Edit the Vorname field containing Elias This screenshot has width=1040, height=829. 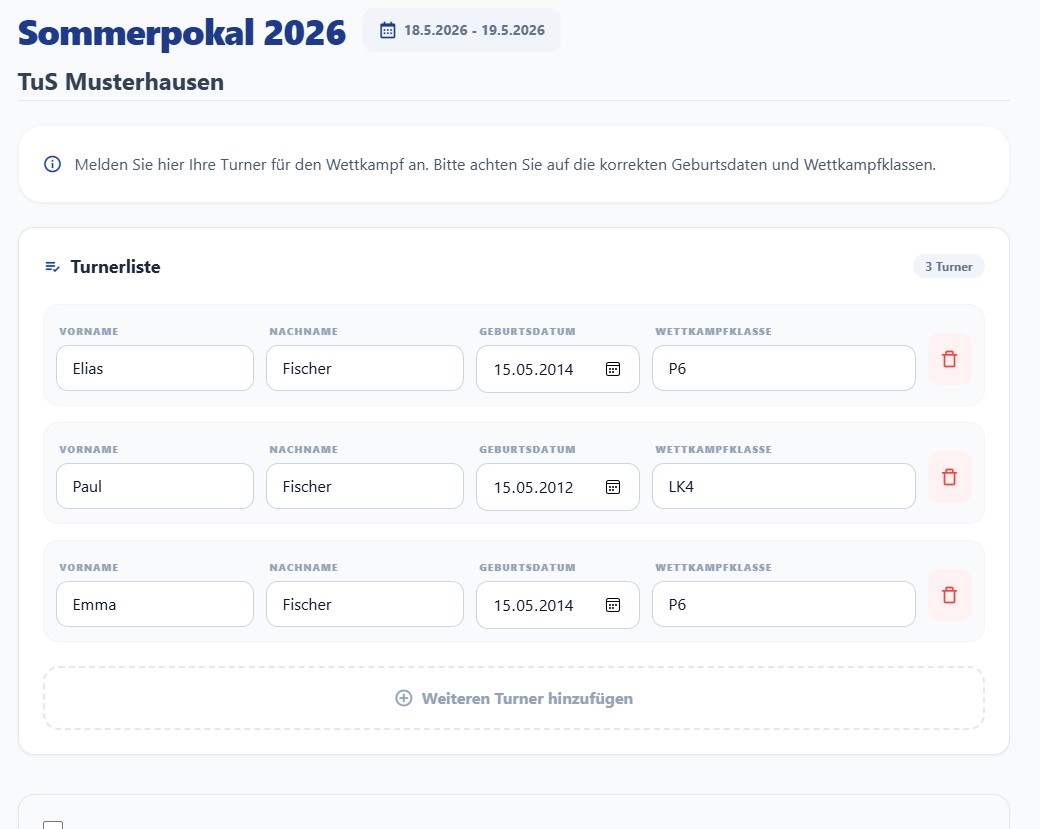(x=155, y=368)
